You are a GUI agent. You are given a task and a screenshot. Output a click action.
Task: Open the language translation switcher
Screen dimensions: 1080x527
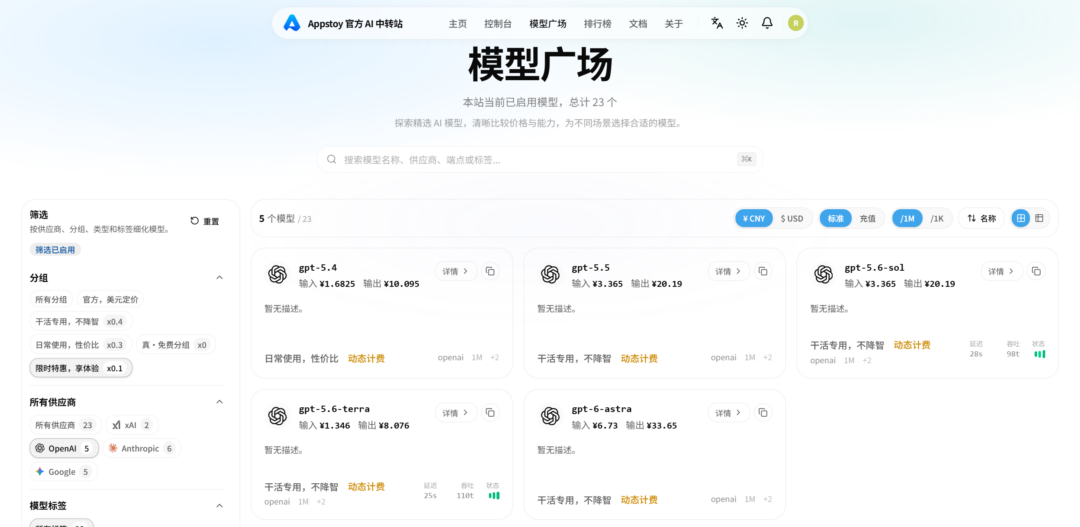[717, 23]
